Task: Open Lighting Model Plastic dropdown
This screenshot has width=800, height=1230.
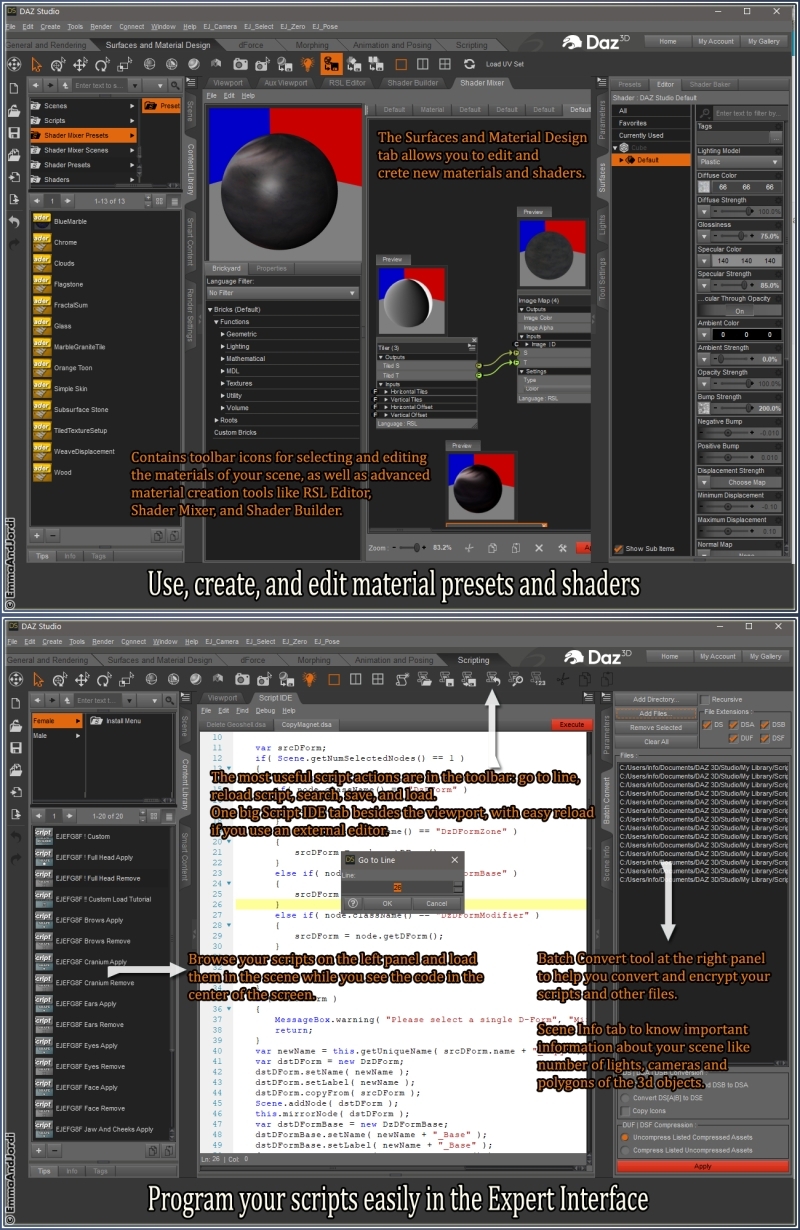Action: [x=740, y=162]
